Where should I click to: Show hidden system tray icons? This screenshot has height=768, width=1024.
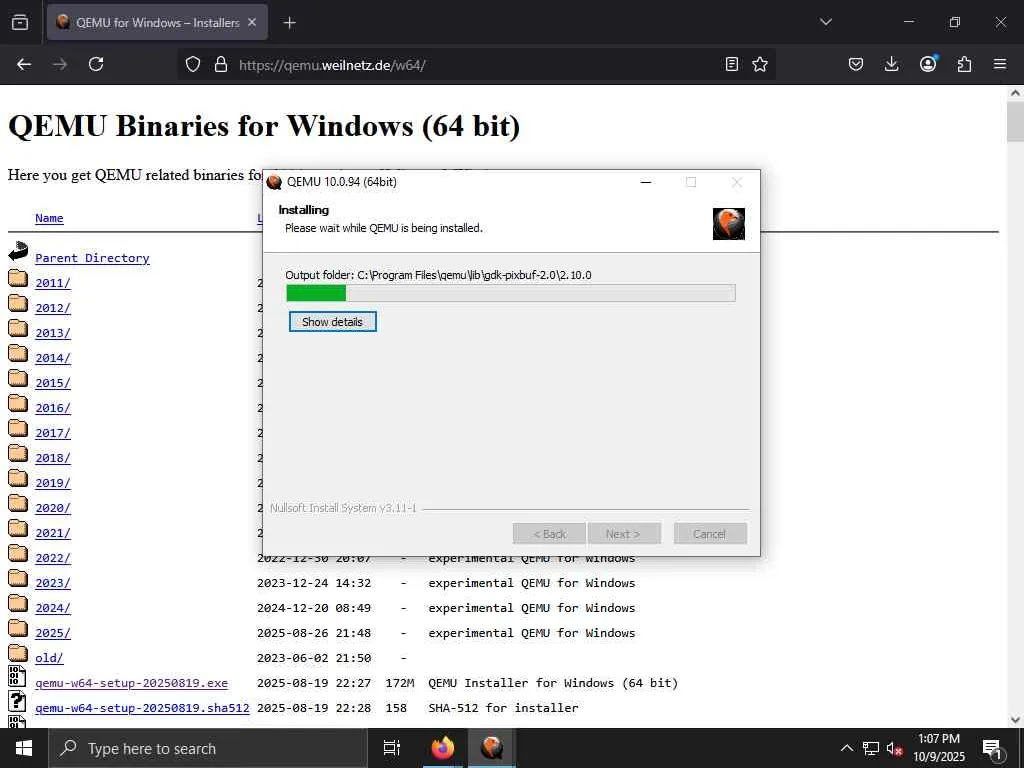[x=846, y=748]
